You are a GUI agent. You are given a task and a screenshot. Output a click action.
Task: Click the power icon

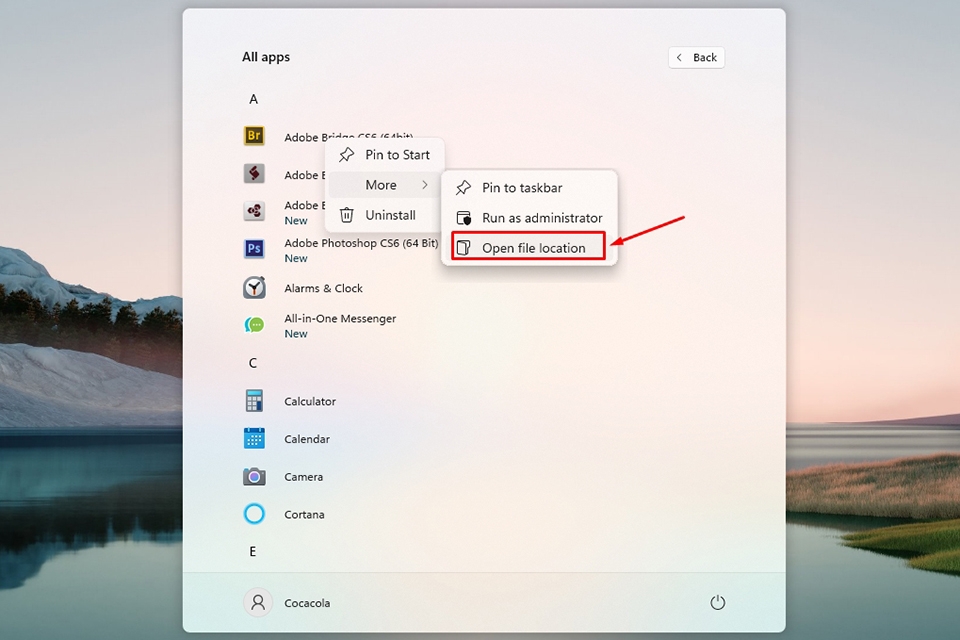tap(717, 602)
